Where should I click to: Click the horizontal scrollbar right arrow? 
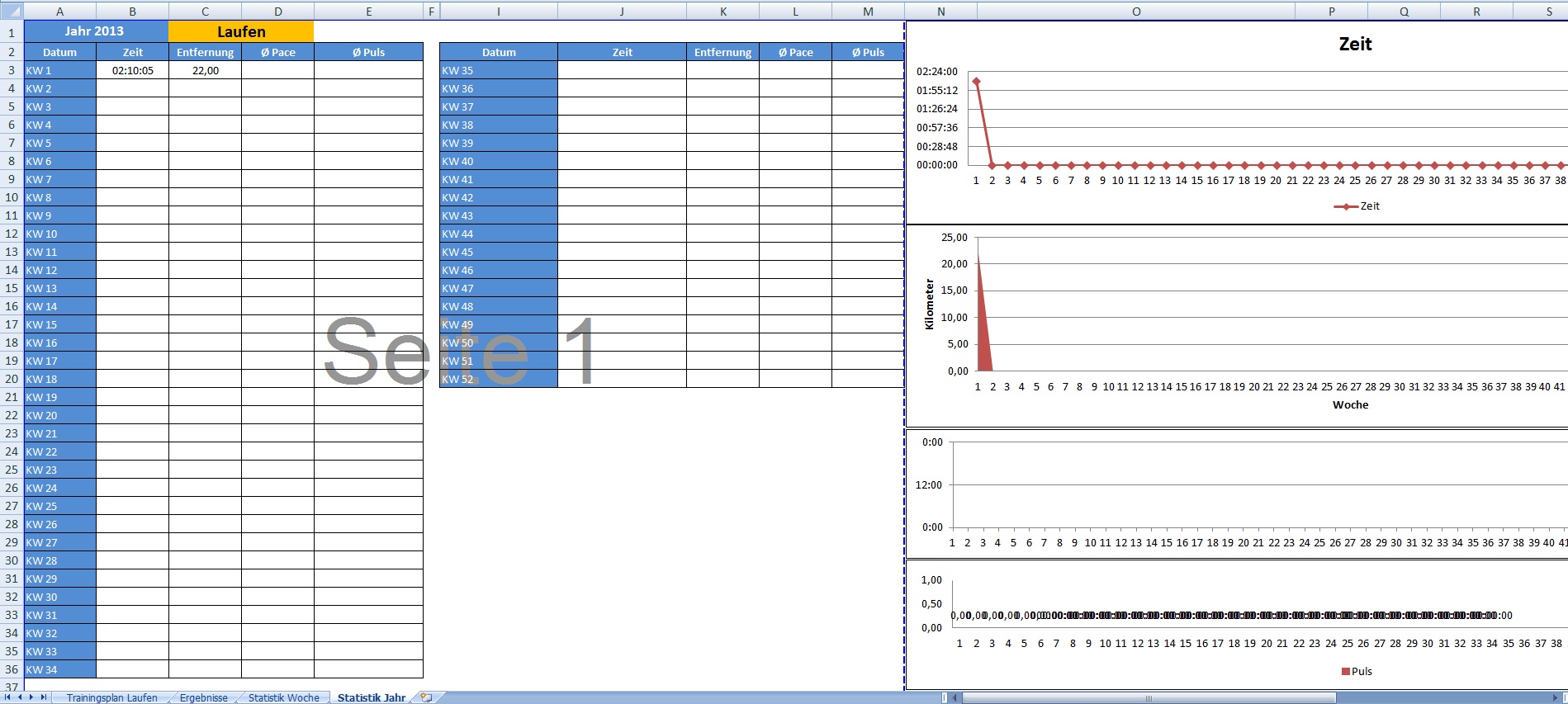click(x=1555, y=698)
